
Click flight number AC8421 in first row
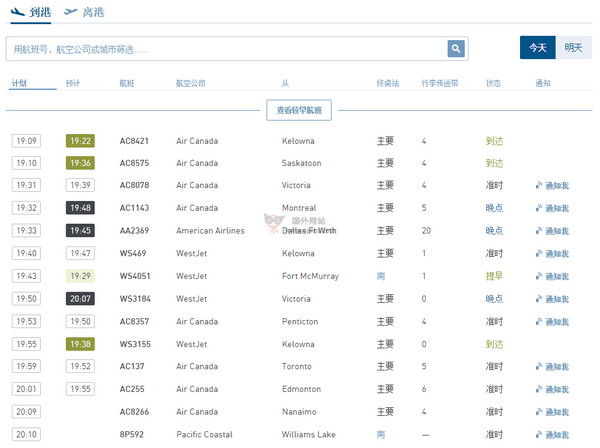(x=134, y=141)
